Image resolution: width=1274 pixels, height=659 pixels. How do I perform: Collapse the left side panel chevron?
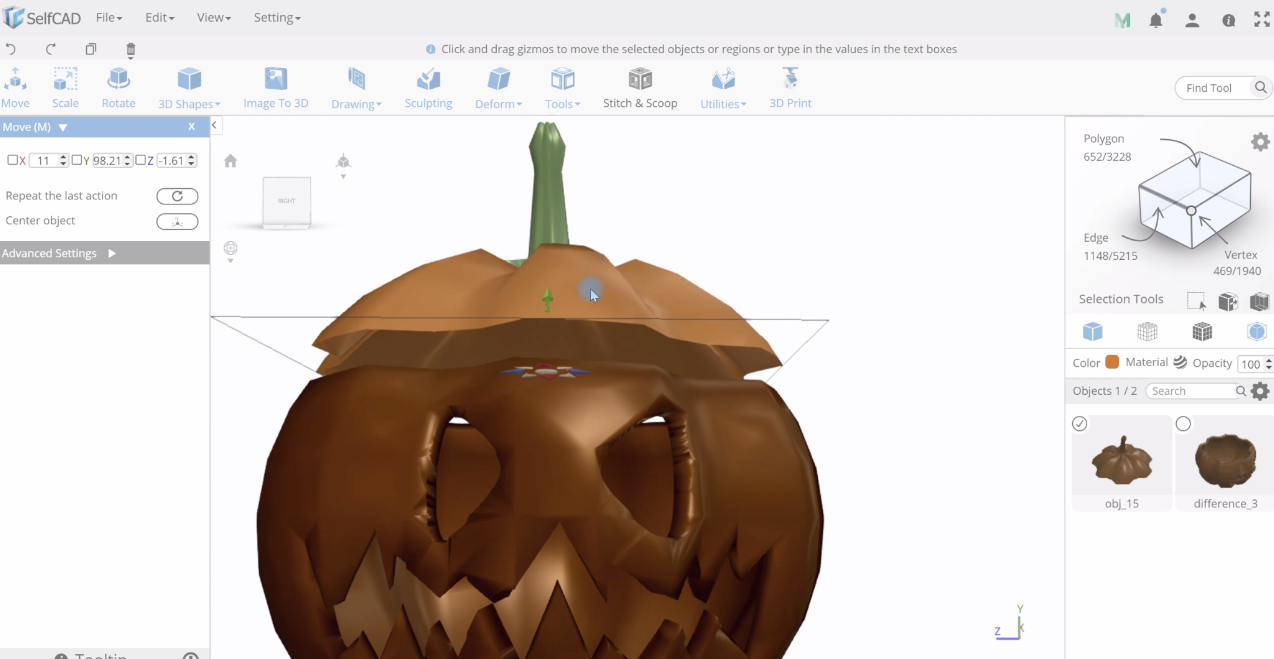pyautogui.click(x=215, y=125)
